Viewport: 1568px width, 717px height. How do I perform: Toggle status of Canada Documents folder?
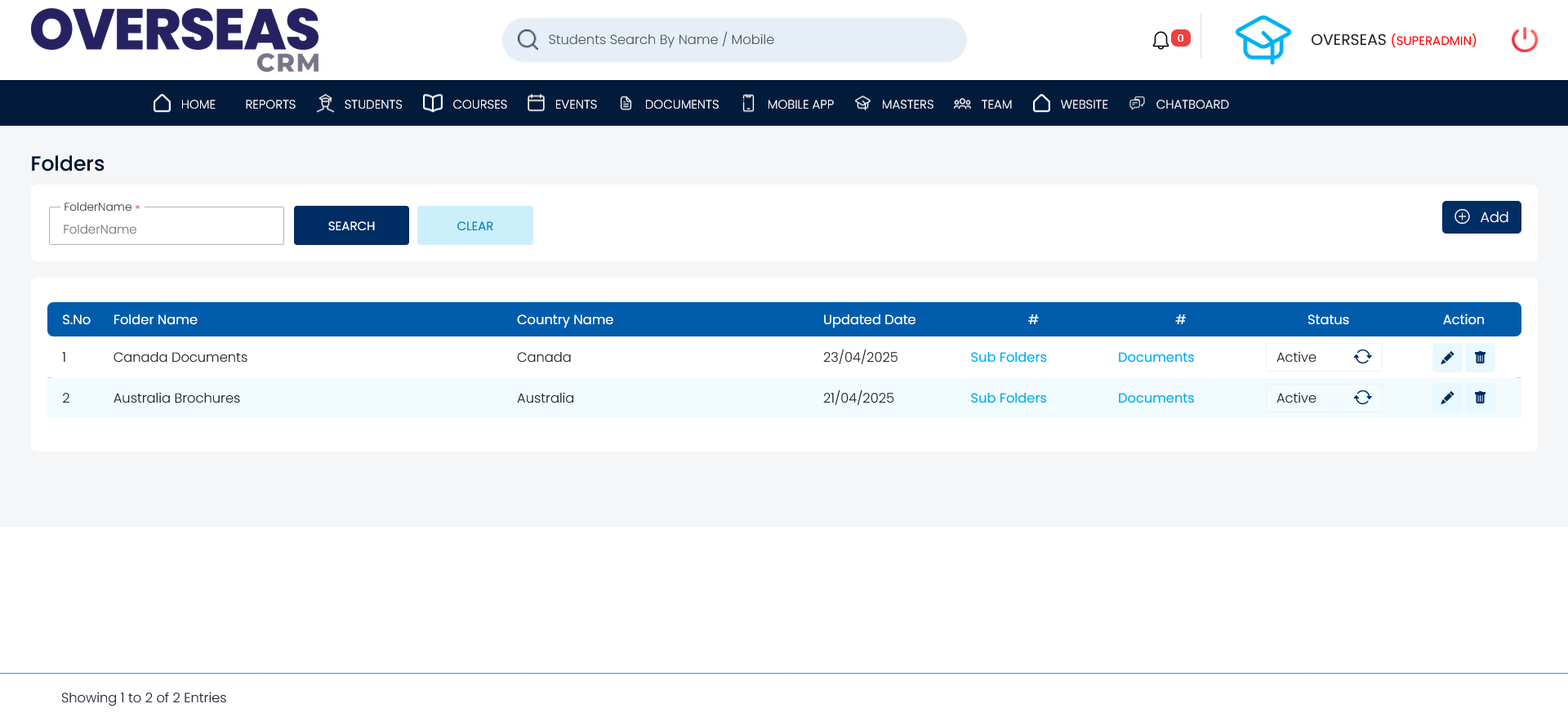tap(1362, 357)
